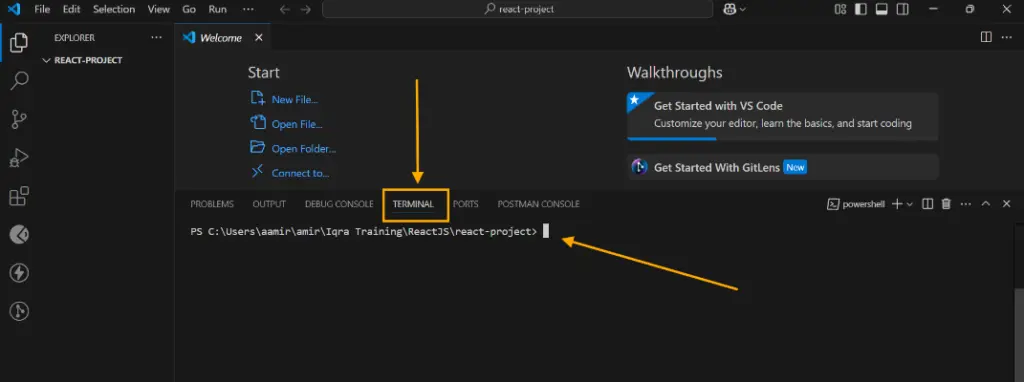The height and width of the screenshot is (382, 1024).
Task: Open the Source Control view icon
Action: (19, 119)
